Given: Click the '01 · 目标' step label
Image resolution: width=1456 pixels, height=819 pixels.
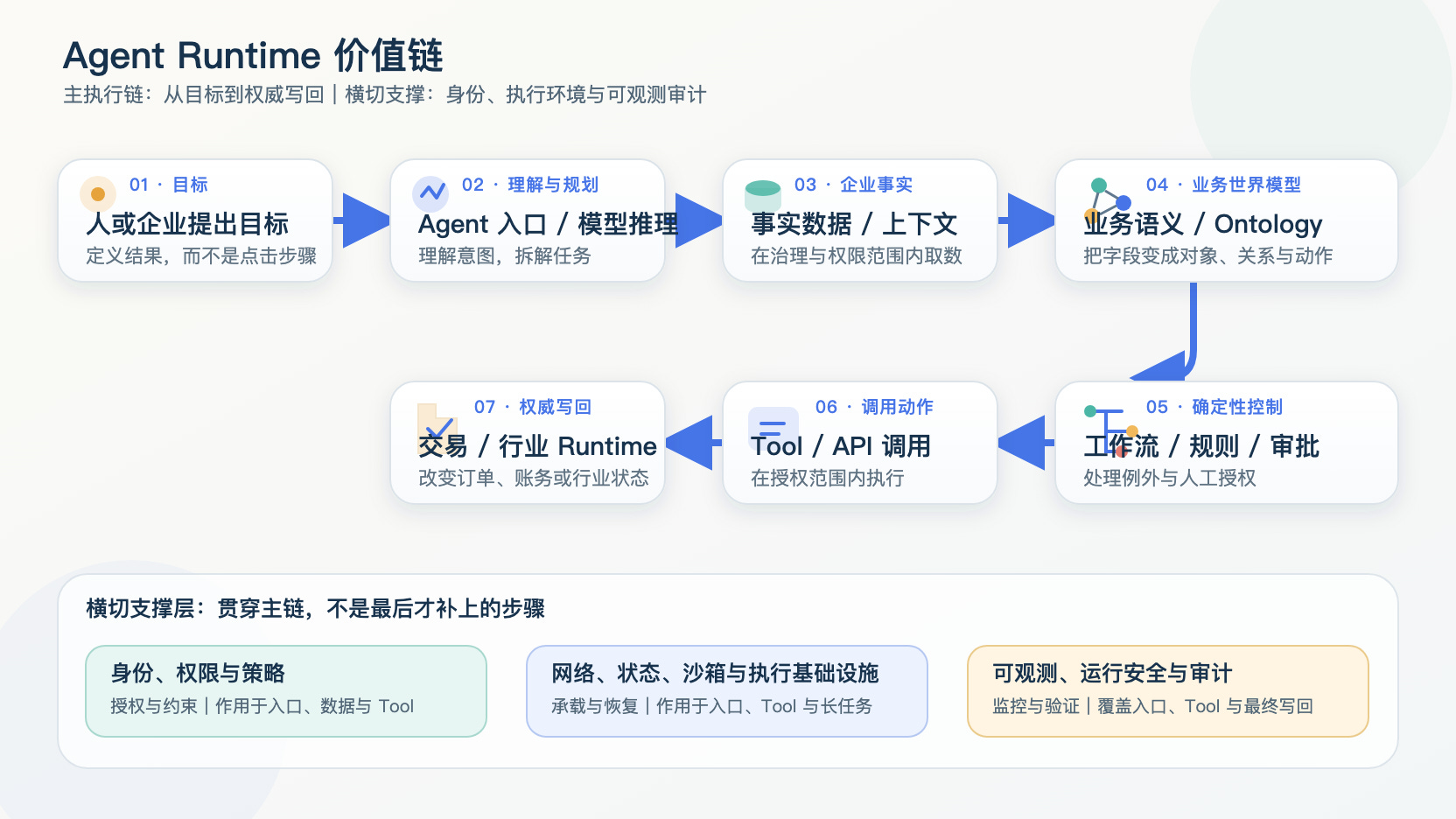Looking at the screenshot, I should click(x=169, y=185).
